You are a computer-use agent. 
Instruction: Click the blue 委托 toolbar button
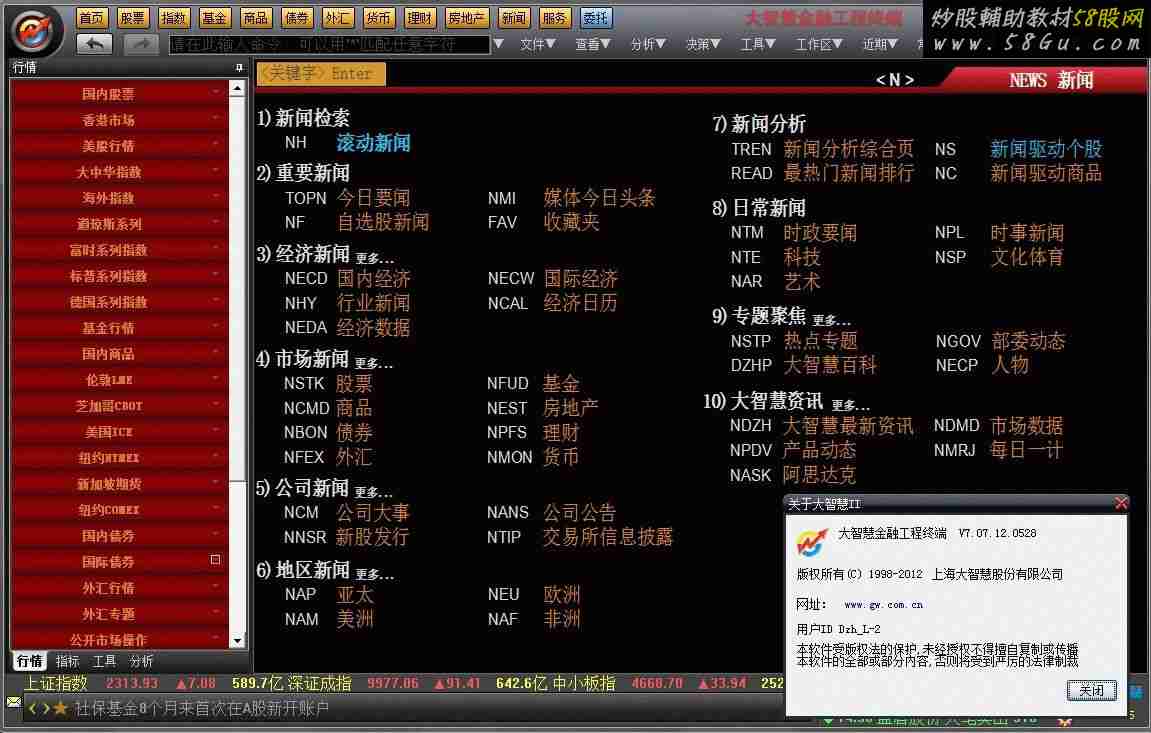pos(596,18)
